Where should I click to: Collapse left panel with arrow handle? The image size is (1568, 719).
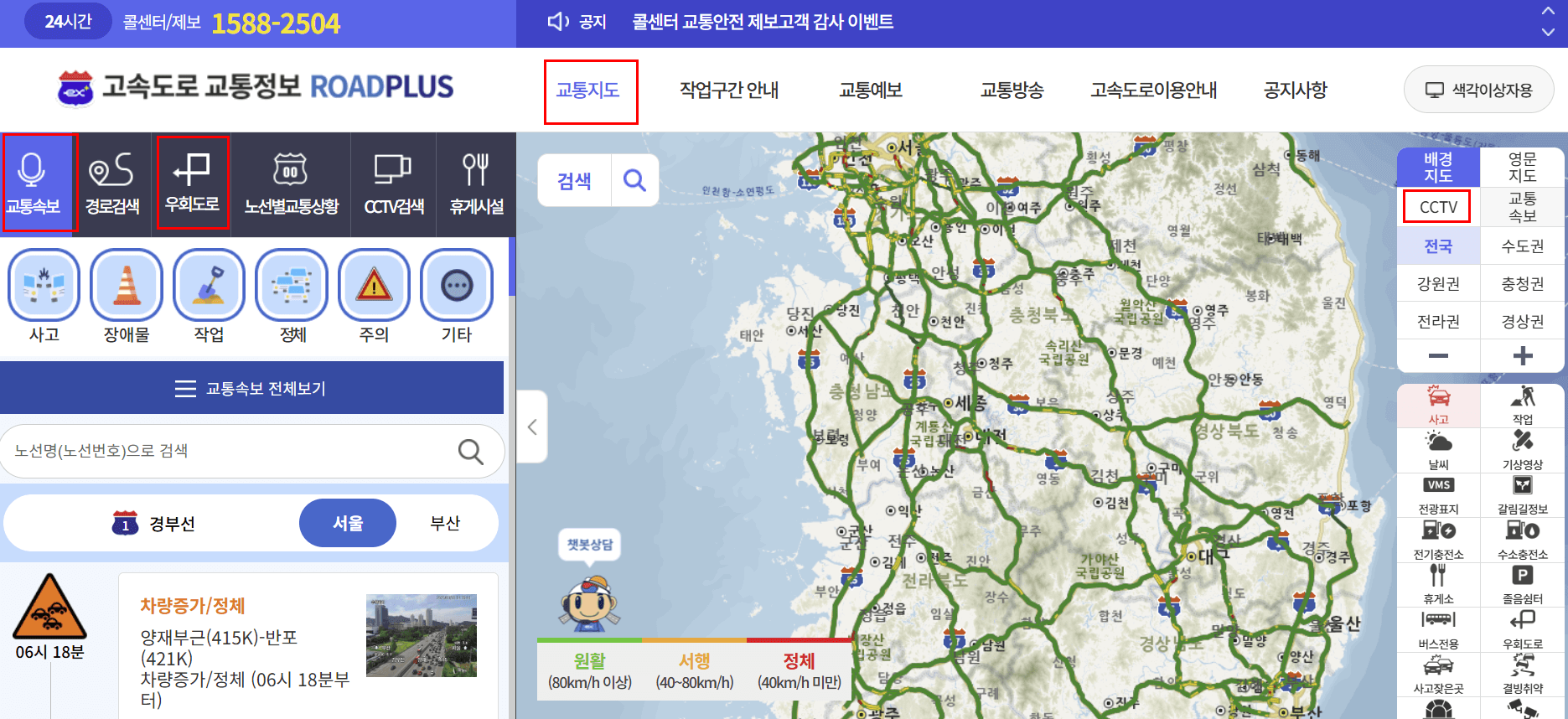532,427
